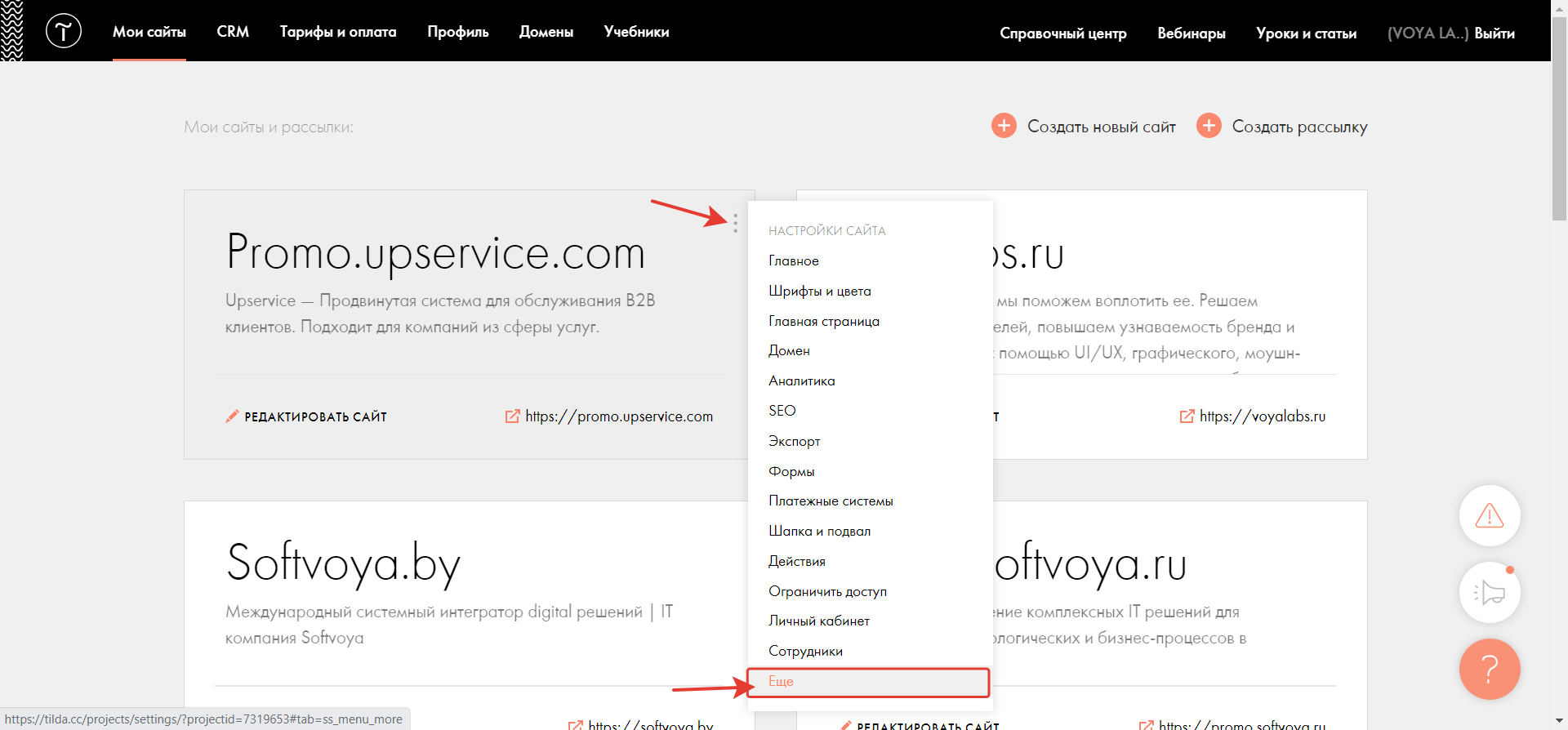
Task: Click the pencil icon beside РЕДАКТИРОВАТЬ САЙТ
Action: click(x=232, y=416)
